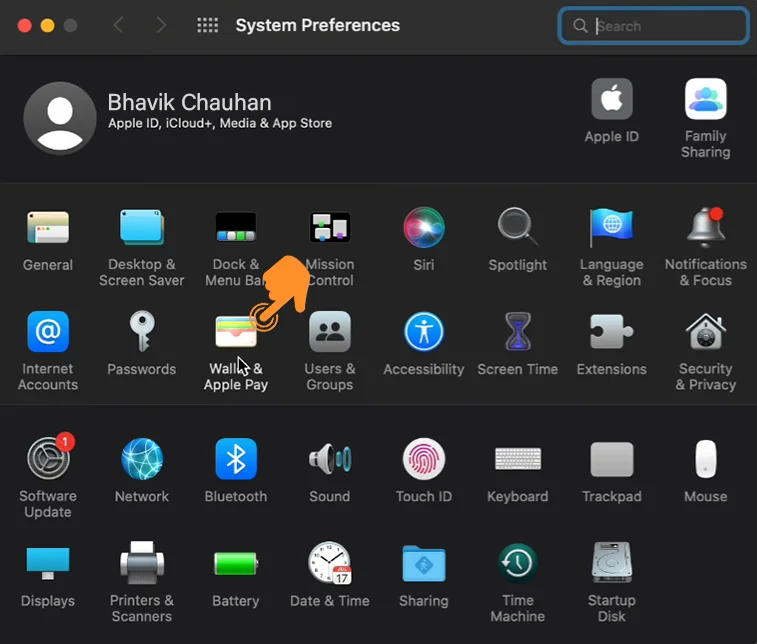
Task: Open Screen Time settings
Action: (x=518, y=332)
